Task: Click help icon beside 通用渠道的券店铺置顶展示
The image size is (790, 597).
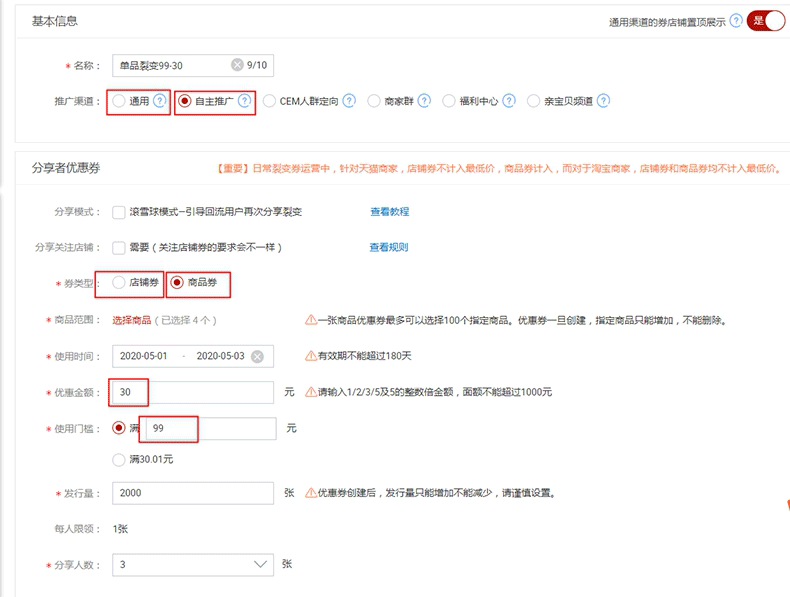Action: tap(736, 21)
